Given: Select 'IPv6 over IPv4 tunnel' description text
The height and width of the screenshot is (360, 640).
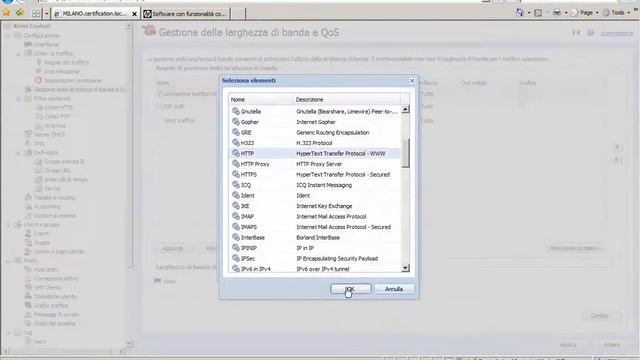Looking at the screenshot, I should [x=322, y=269].
